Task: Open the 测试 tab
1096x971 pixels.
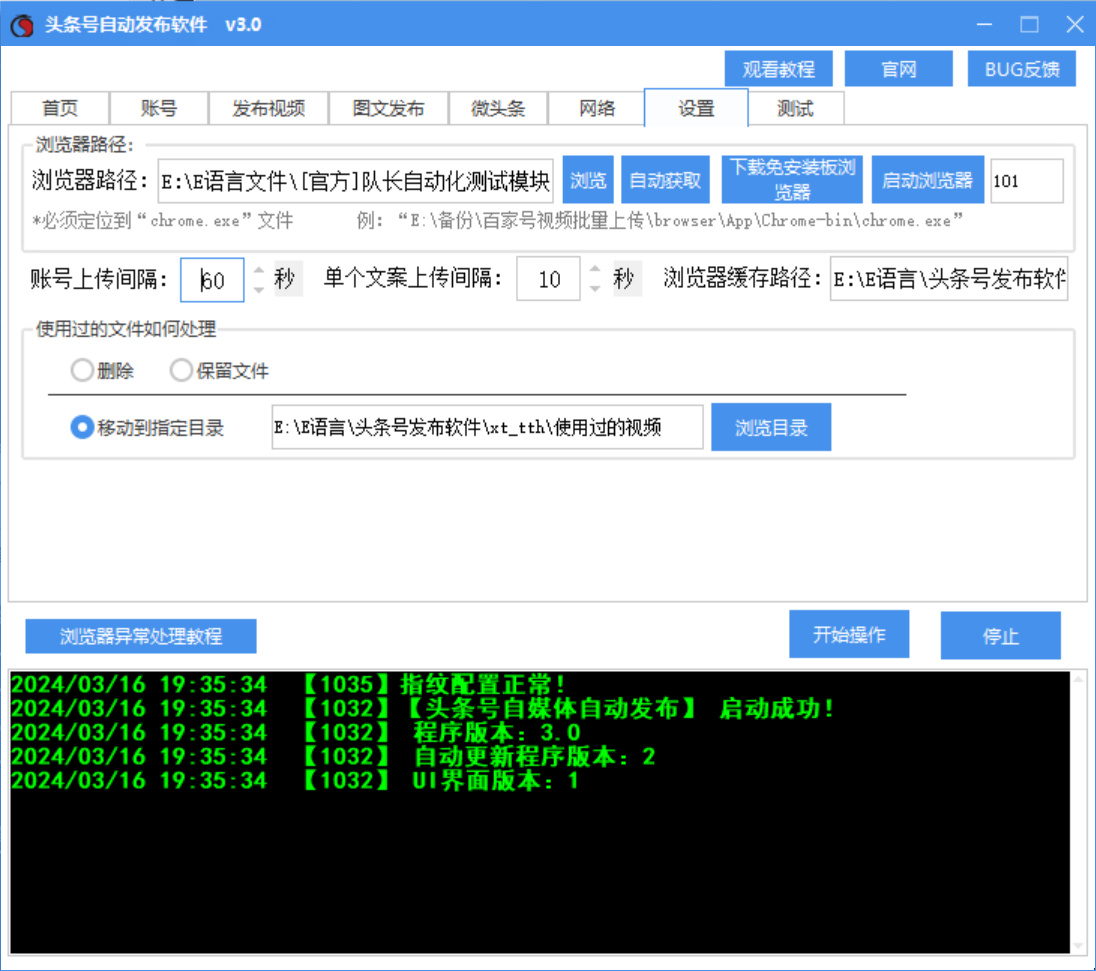Action: click(795, 108)
